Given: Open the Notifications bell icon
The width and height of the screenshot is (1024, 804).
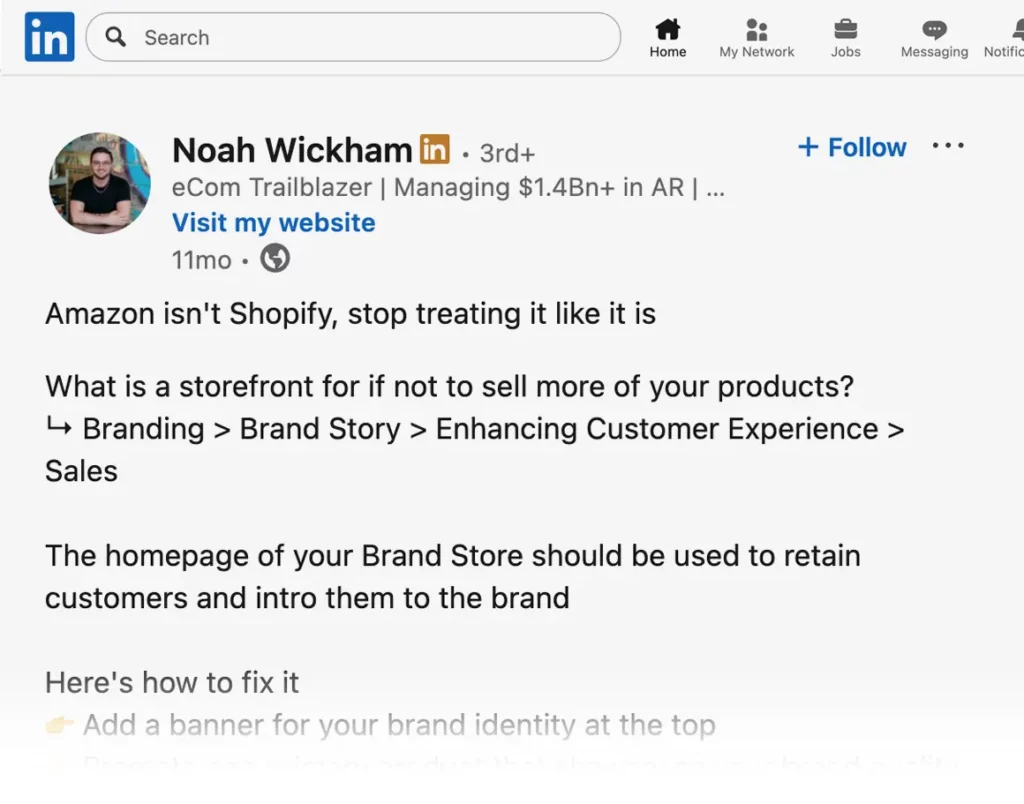Looking at the screenshot, I should coord(1015,29).
